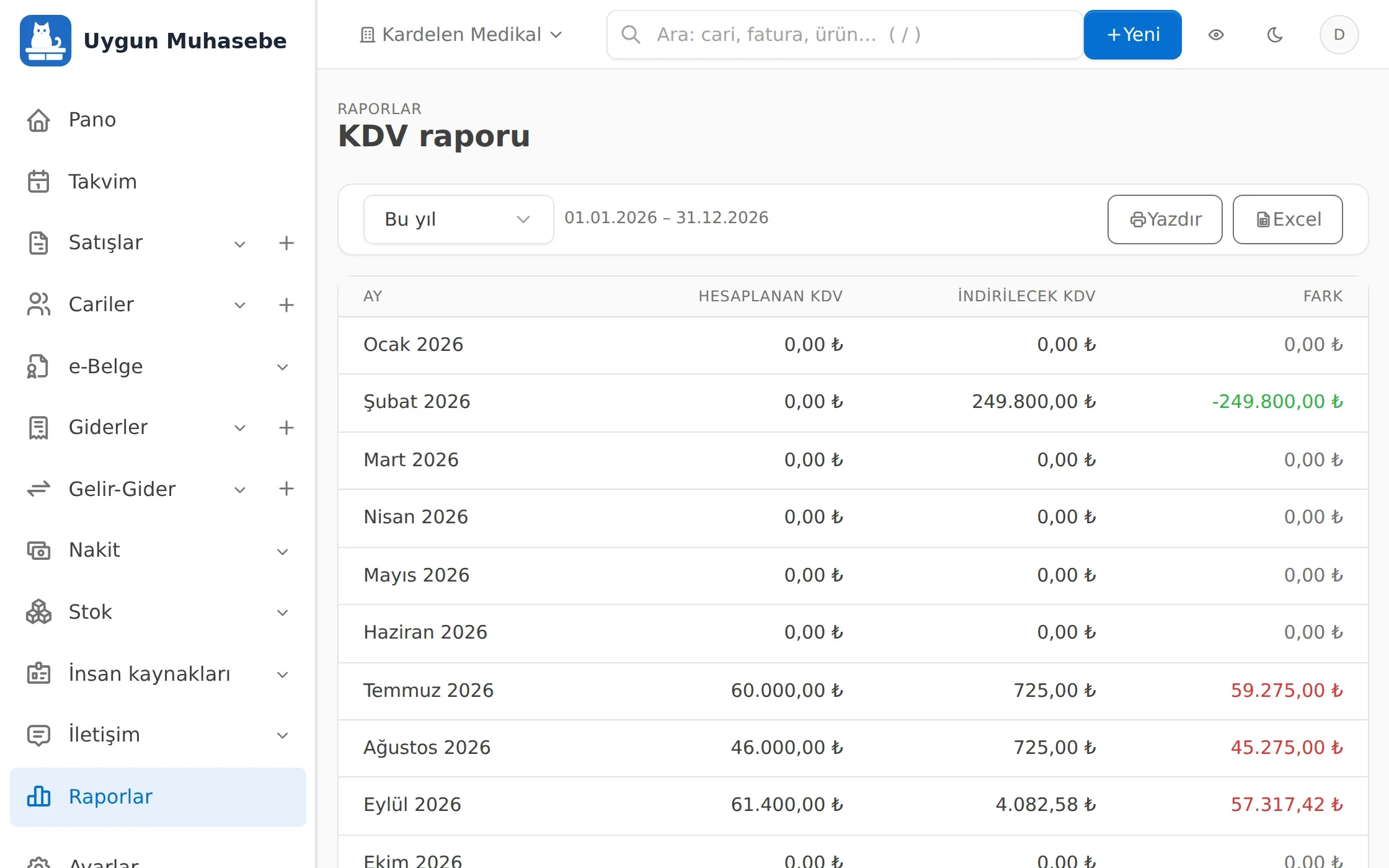Open İletişim menu item label
Screen dimensions: 1389x868
[x=104, y=735]
